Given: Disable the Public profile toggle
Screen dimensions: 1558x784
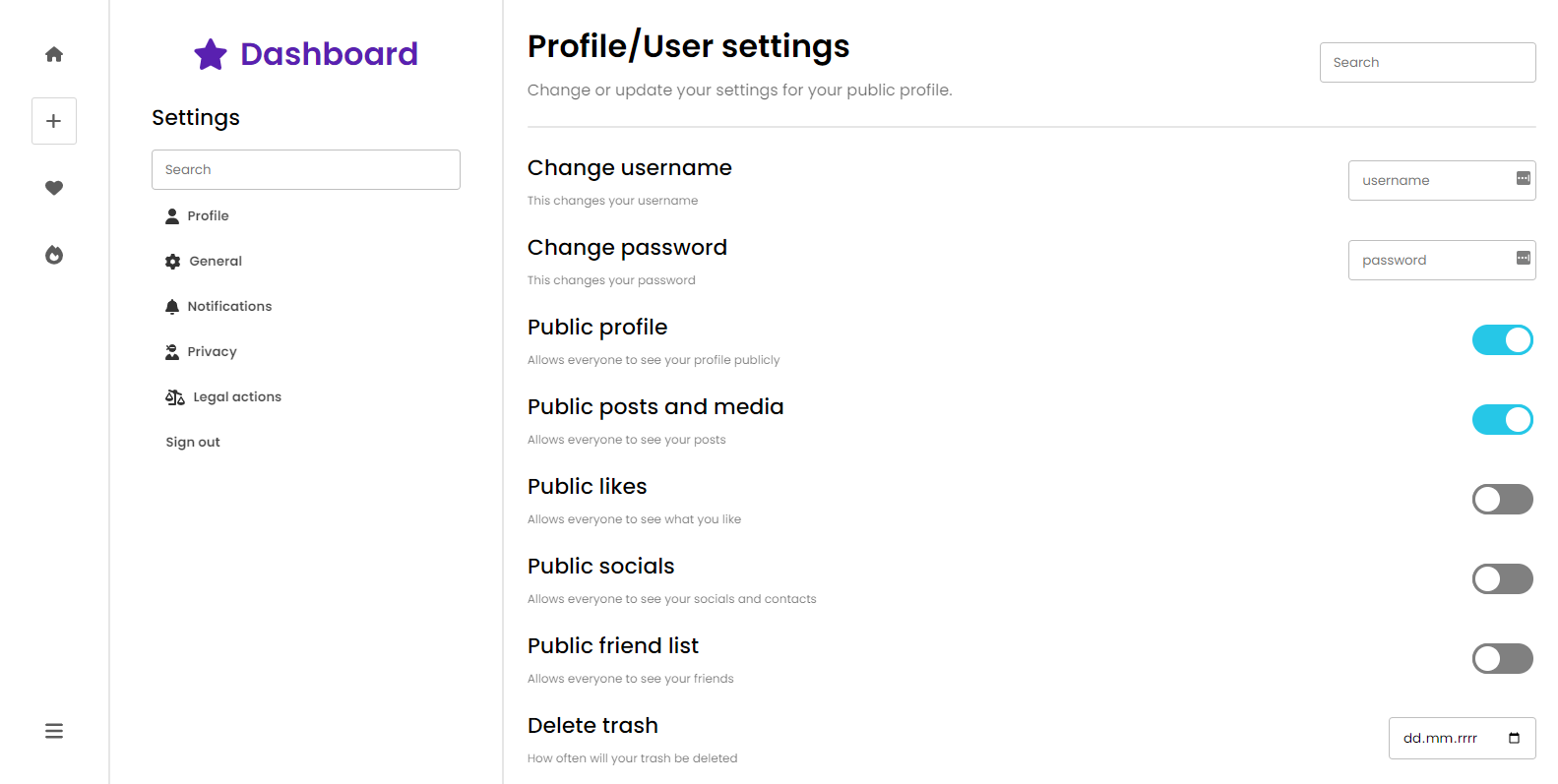Looking at the screenshot, I should tap(1502, 340).
